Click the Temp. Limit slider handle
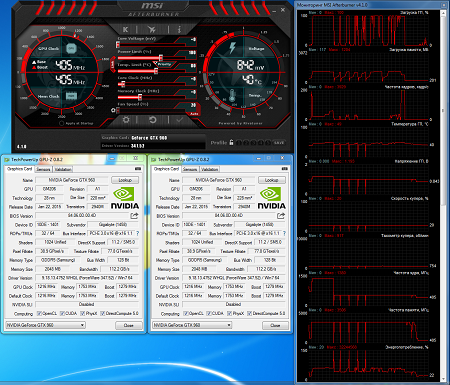This screenshot has height=385, width=450. tap(156, 71)
